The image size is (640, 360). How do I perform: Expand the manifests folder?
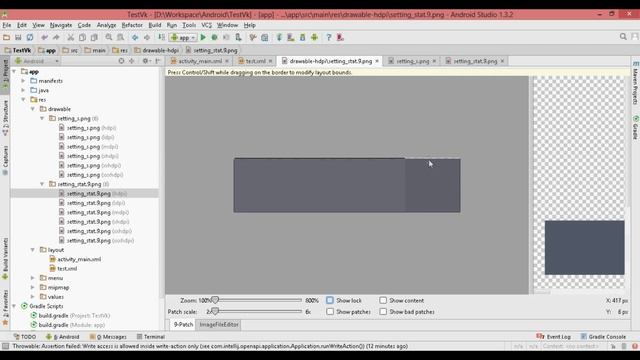(24, 81)
